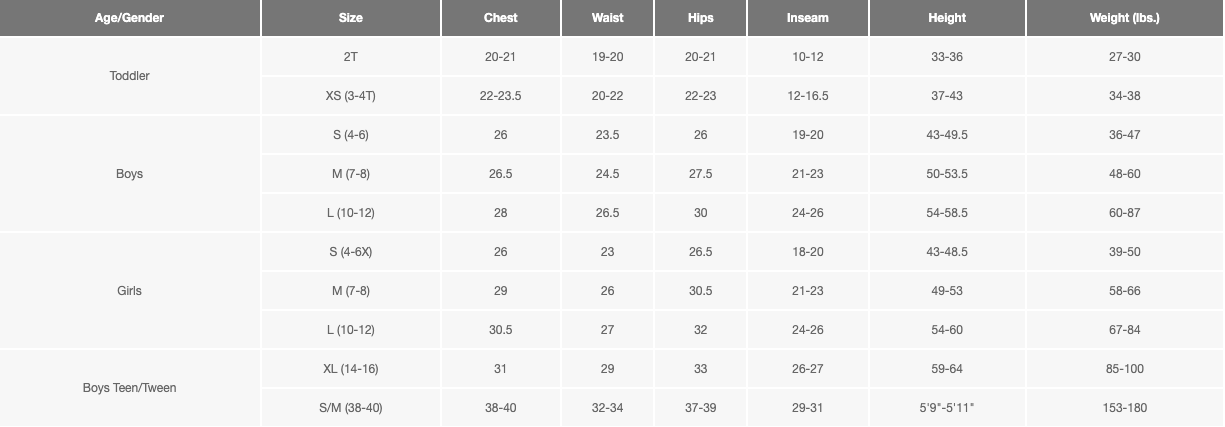Viewport: 1225px width, 427px height.
Task: Click the Size column header
Action: point(351,18)
